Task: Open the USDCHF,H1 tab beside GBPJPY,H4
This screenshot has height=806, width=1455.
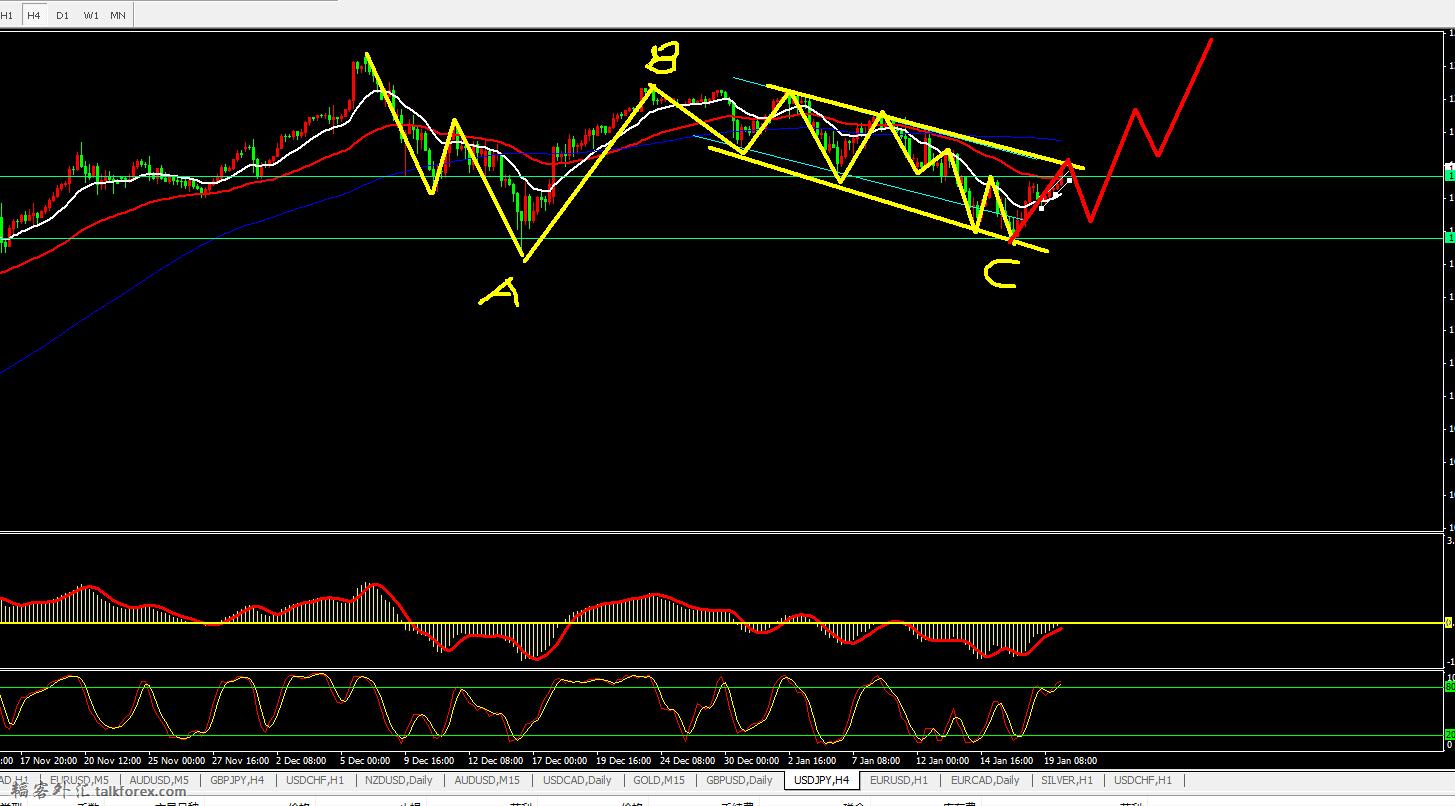Action: pos(315,780)
